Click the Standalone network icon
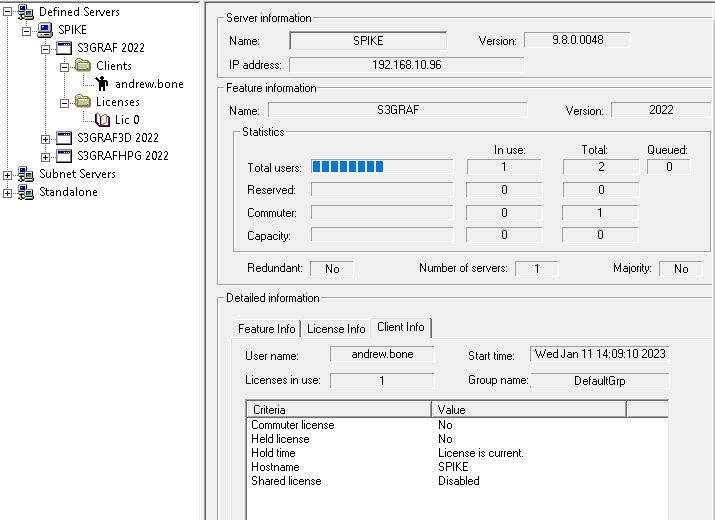 (x=26, y=192)
